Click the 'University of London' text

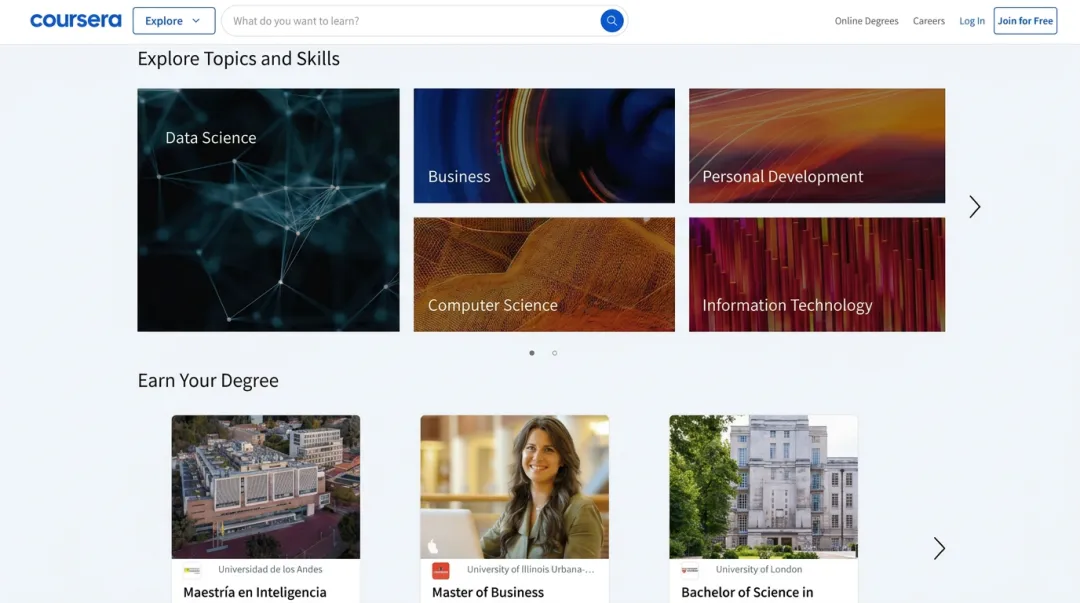click(x=758, y=569)
